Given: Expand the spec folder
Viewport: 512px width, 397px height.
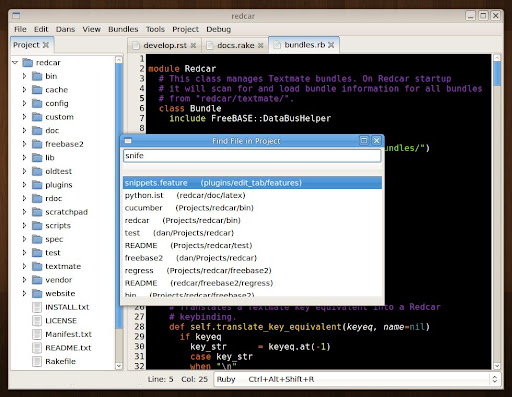Looking at the screenshot, I should pos(24,239).
